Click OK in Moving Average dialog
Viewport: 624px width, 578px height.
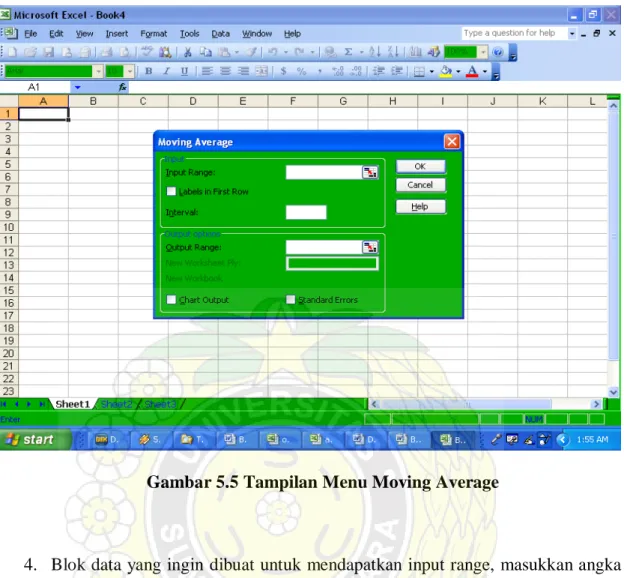coord(420,166)
